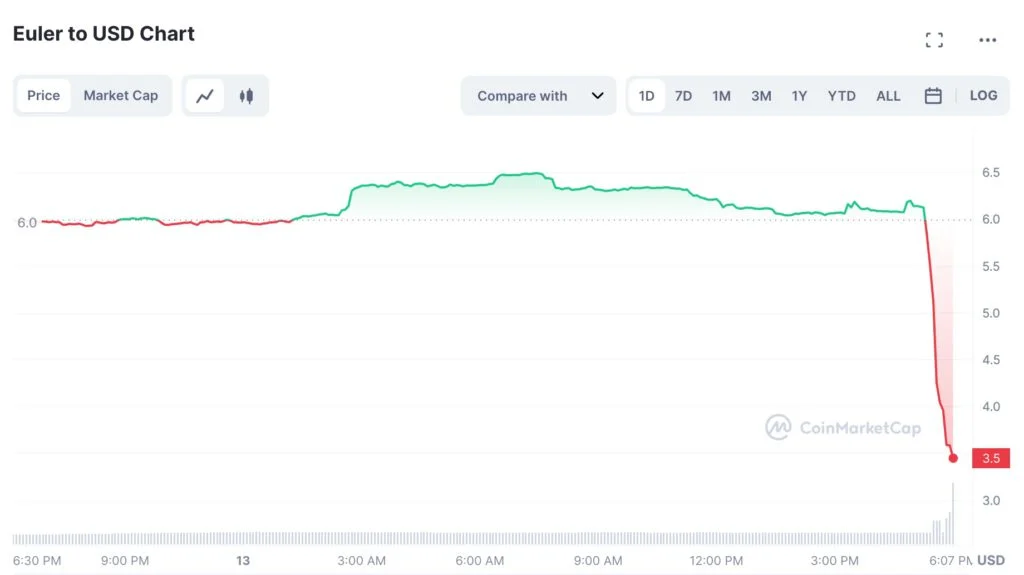Click the red 3.5 current price label
This screenshot has height=575, width=1024.
click(990, 458)
